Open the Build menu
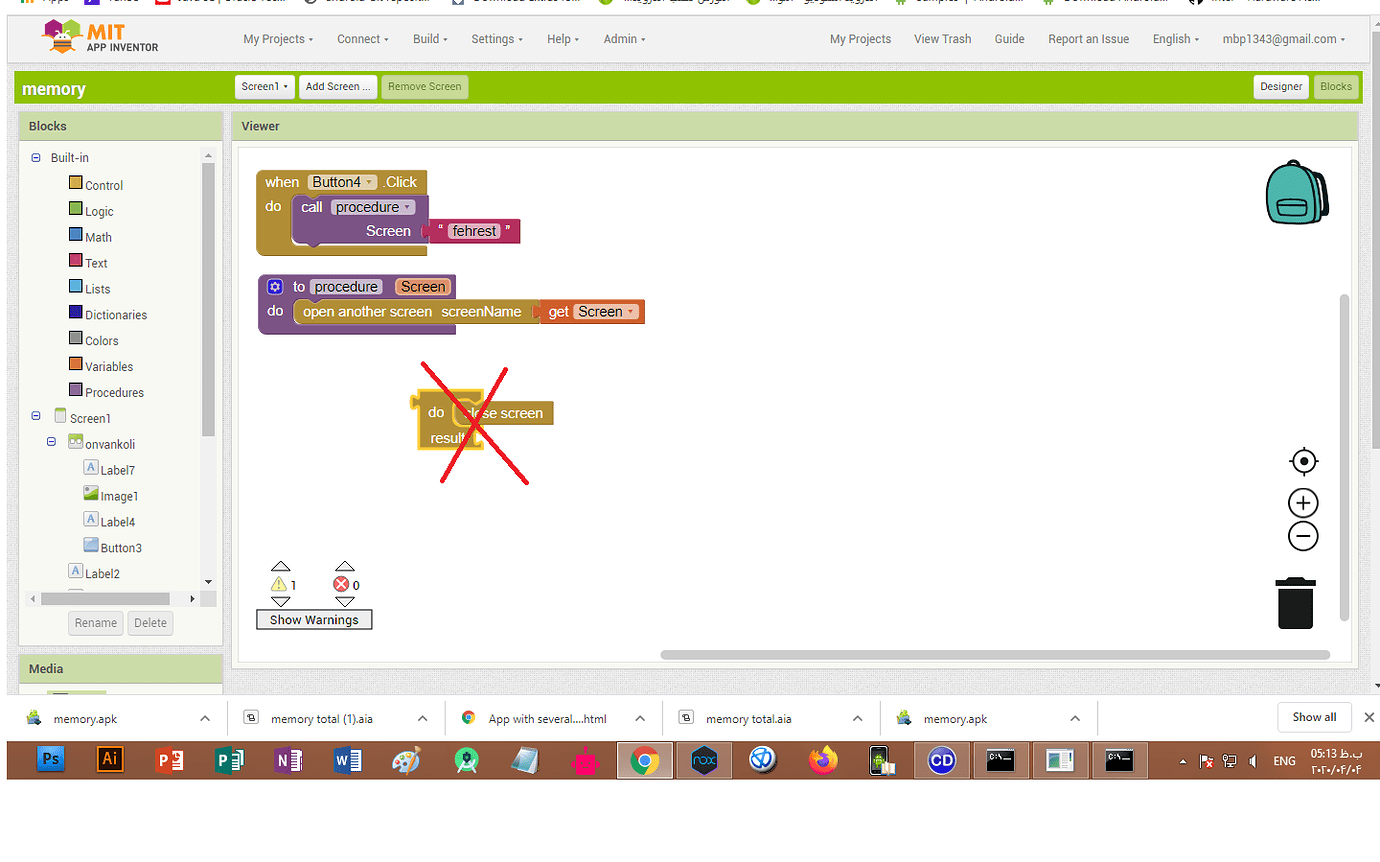 (429, 39)
